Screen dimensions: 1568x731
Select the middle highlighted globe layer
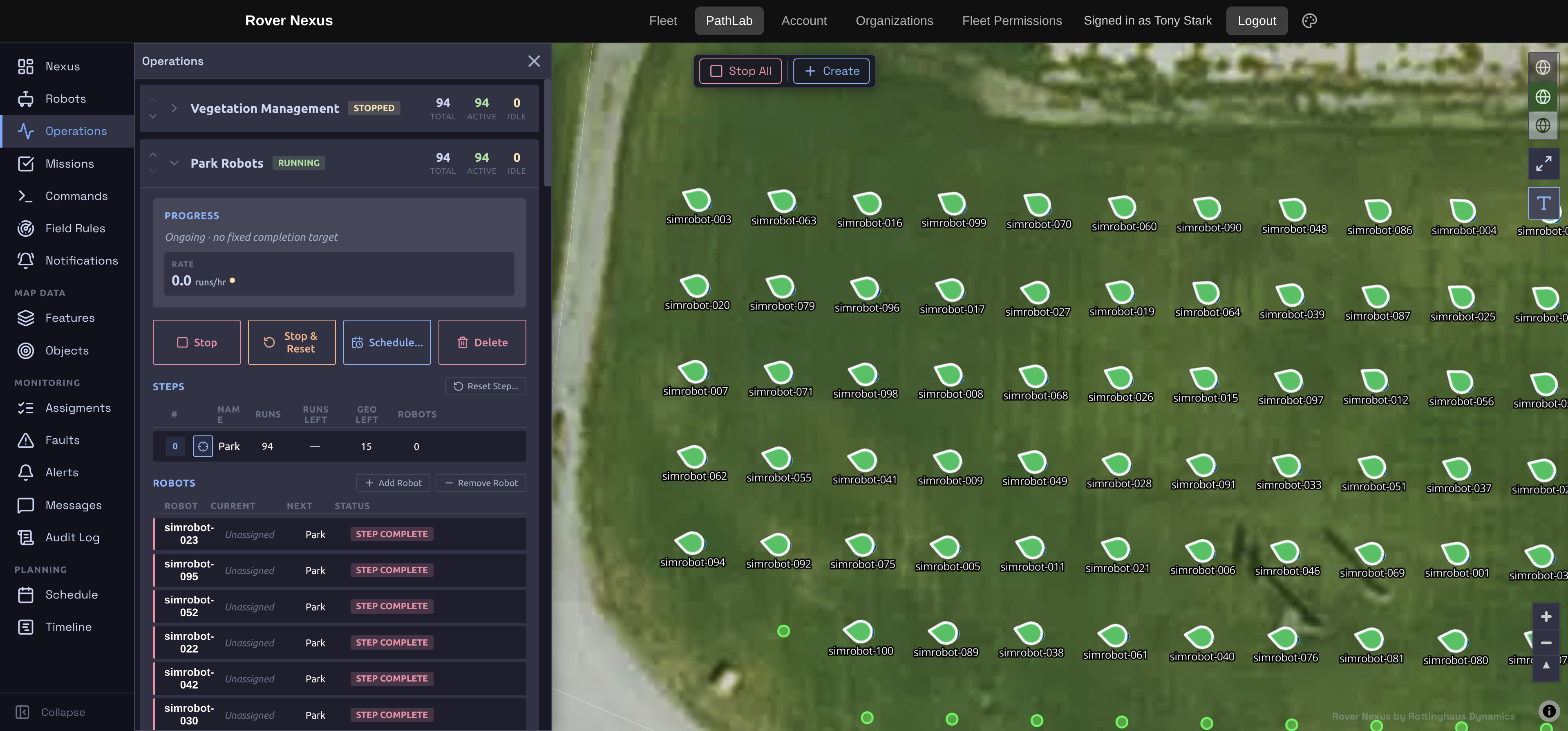[1542, 96]
